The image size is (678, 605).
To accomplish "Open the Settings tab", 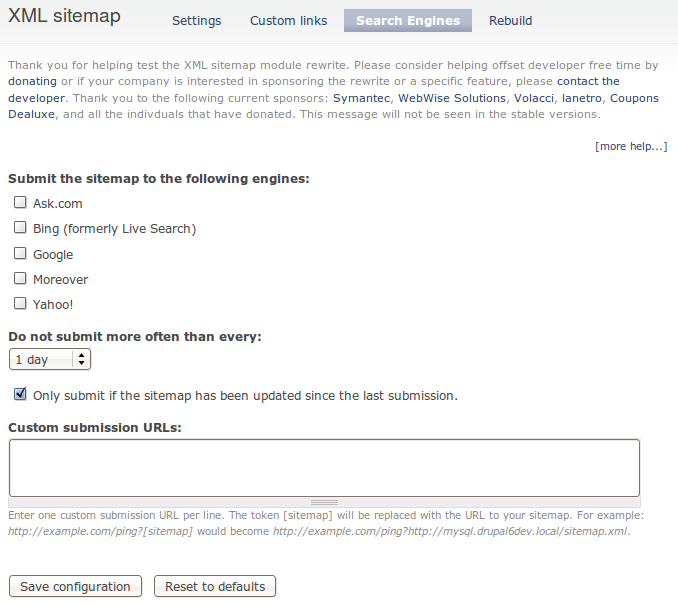I will point(196,20).
